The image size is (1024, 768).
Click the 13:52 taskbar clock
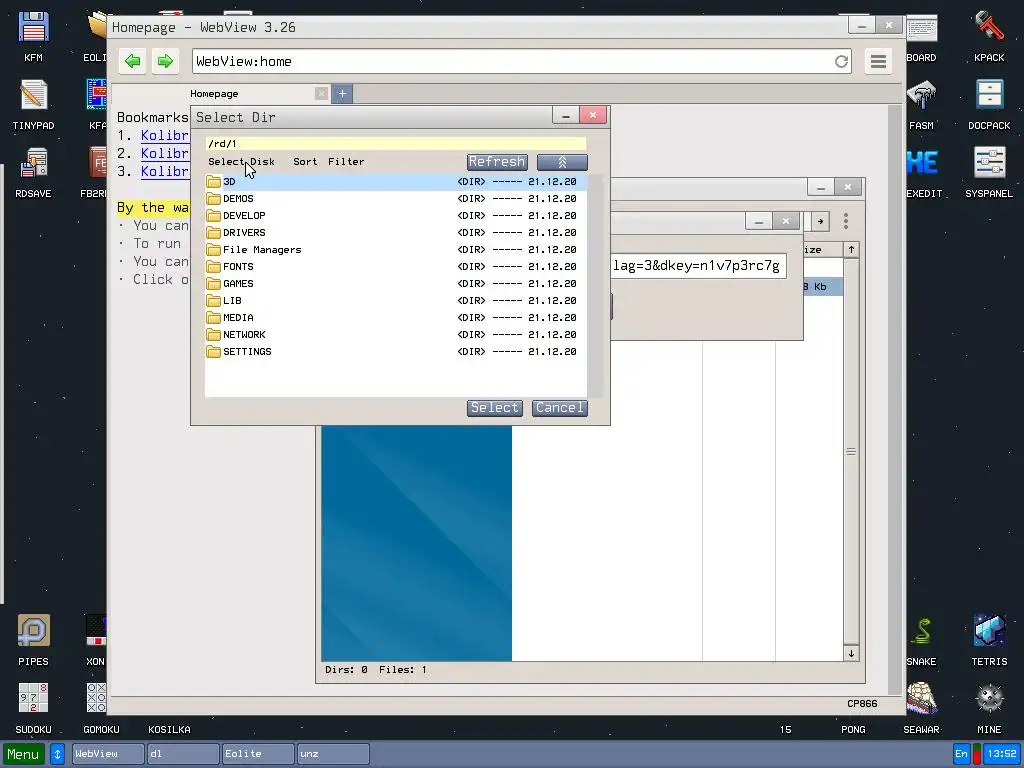pyautogui.click(x=1002, y=754)
